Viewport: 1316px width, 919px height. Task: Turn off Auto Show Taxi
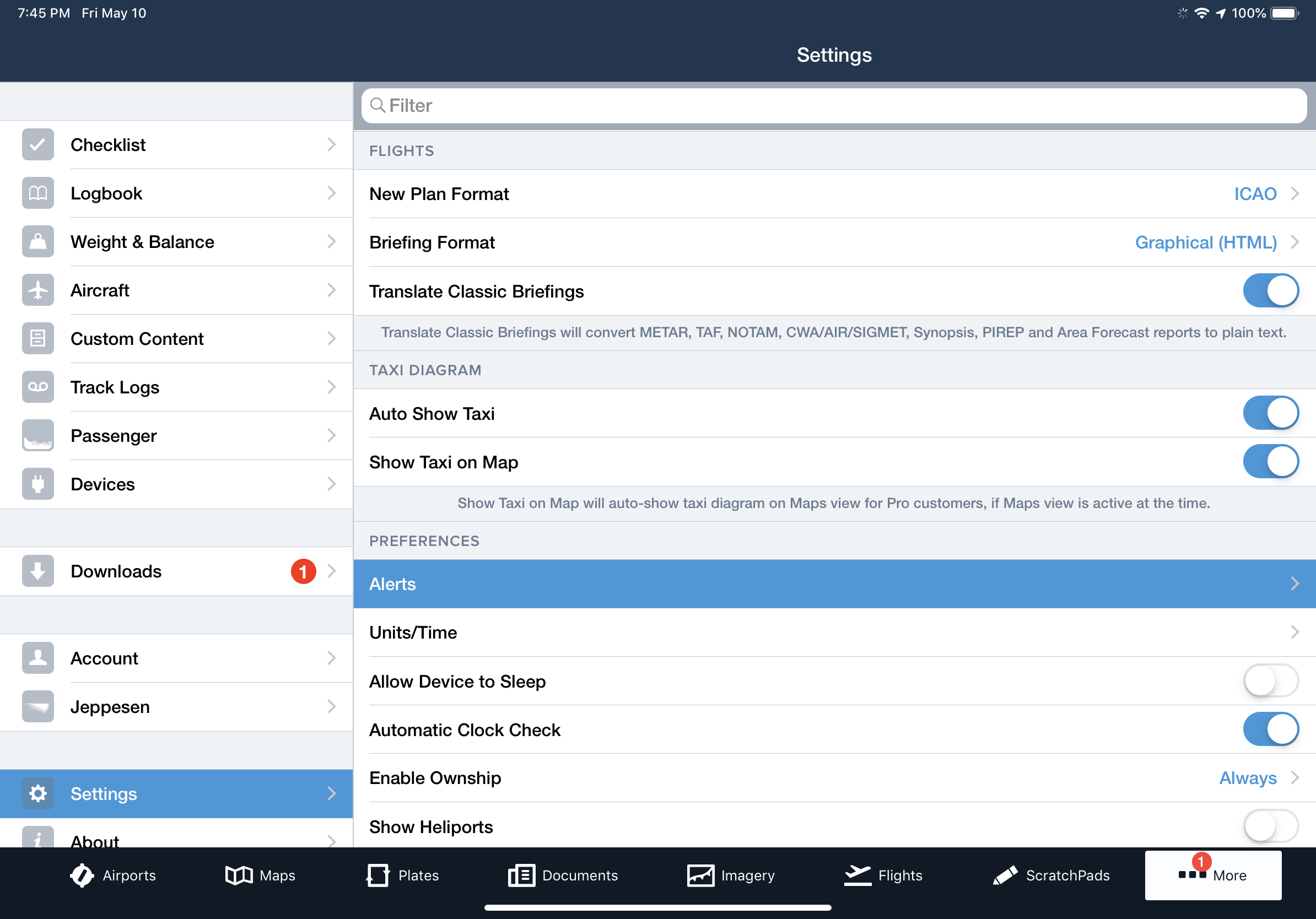(x=1270, y=413)
